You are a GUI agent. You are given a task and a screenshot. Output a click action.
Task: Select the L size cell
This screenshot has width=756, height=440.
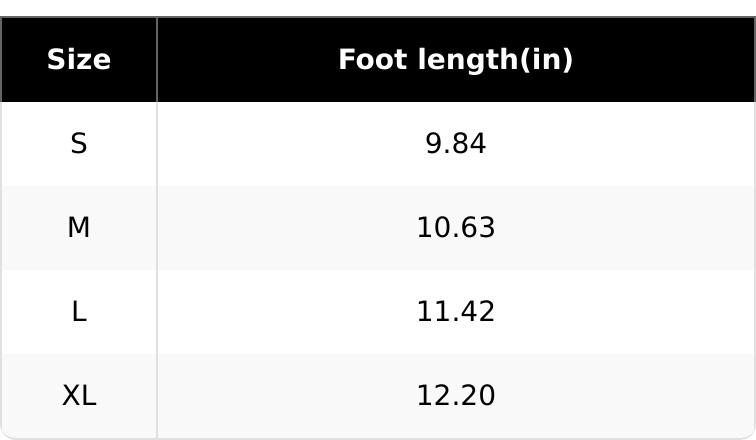tap(79, 312)
